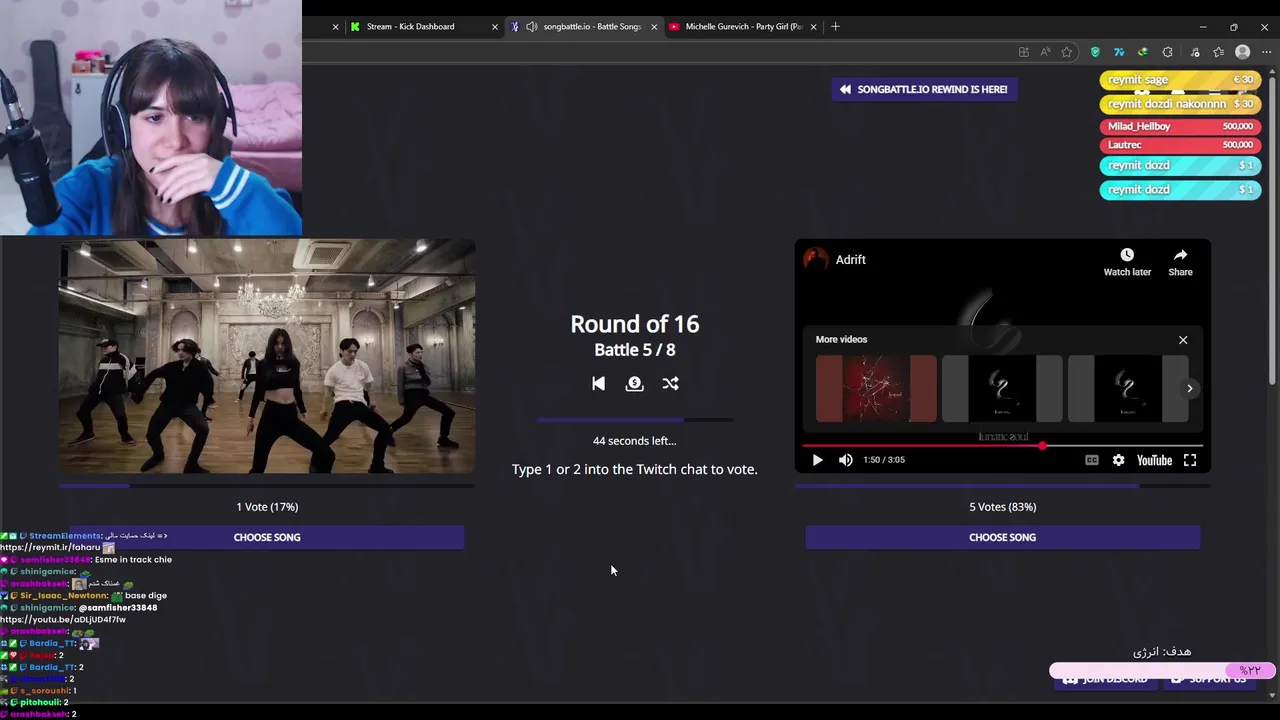Open browser Settings and more menu

1266,52
